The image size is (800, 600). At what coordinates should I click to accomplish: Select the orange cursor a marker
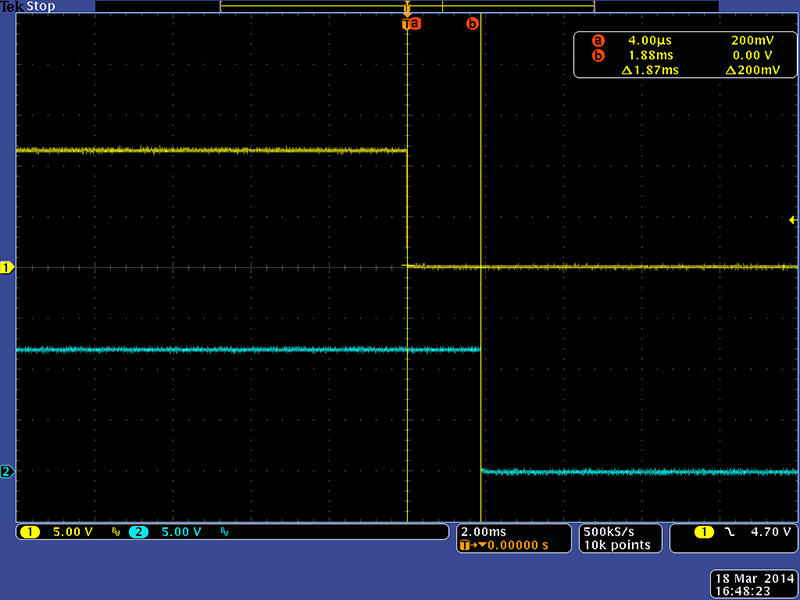[x=414, y=23]
